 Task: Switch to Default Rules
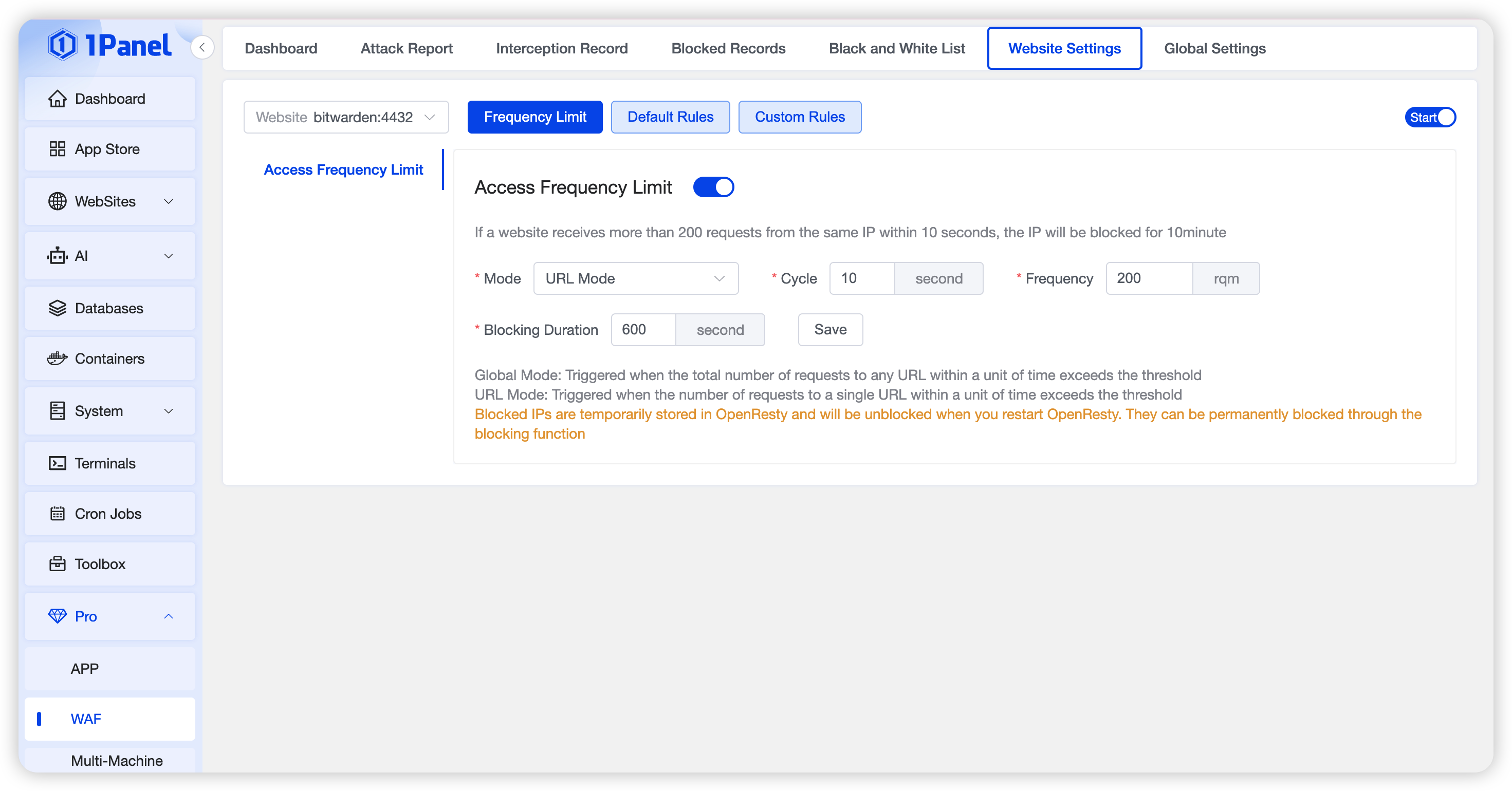pyautogui.click(x=670, y=117)
